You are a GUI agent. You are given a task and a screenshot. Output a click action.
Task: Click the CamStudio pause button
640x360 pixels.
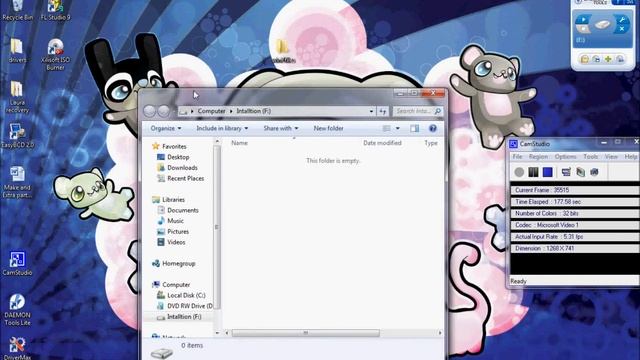tap(533, 172)
